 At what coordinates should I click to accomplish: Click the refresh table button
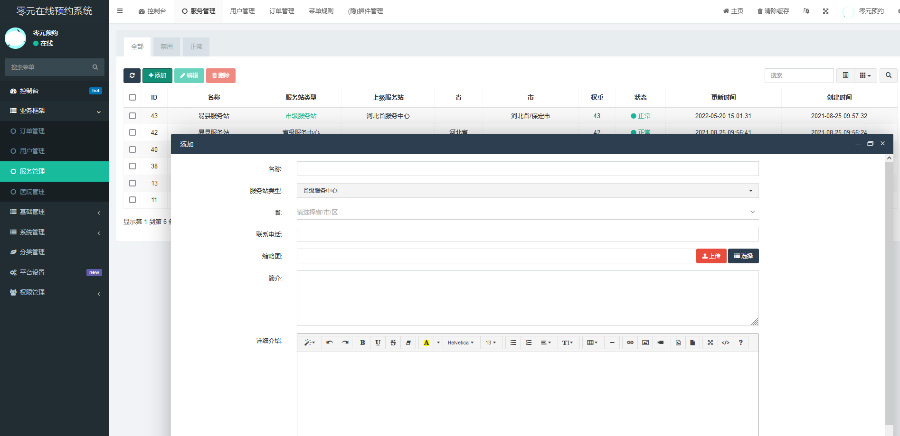[x=132, y=75]
